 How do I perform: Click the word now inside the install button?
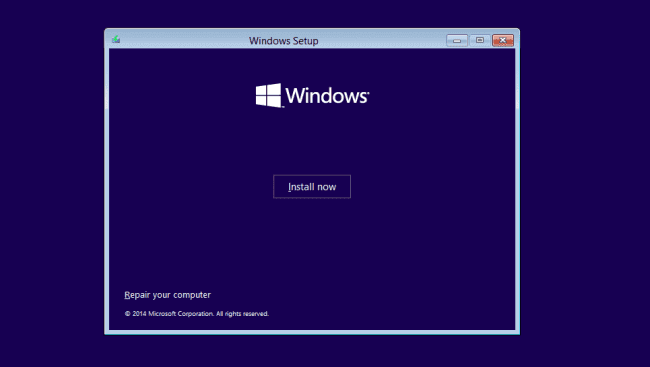[327, 187]
